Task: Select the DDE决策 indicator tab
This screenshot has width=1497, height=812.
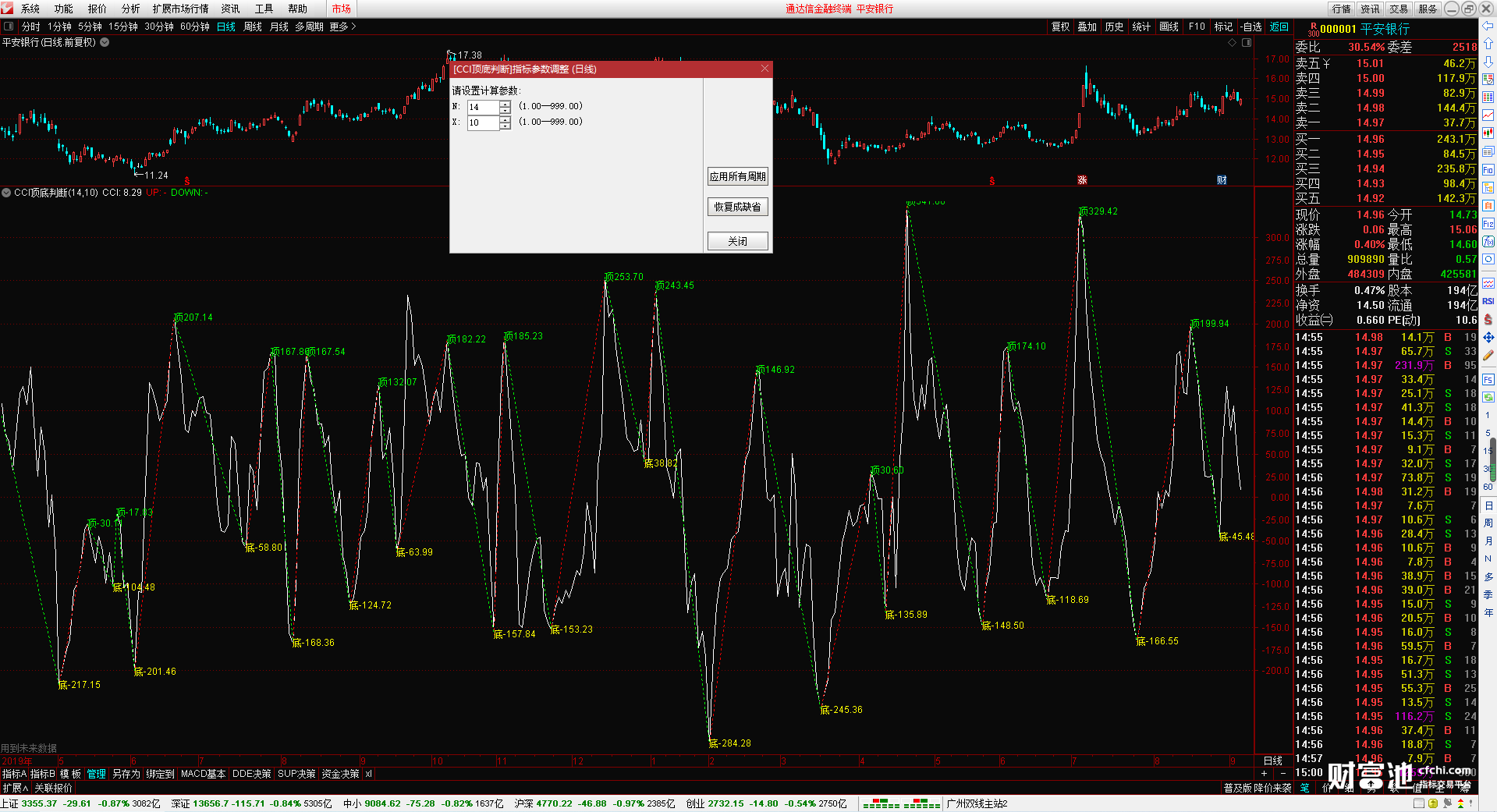Action: 252,774
